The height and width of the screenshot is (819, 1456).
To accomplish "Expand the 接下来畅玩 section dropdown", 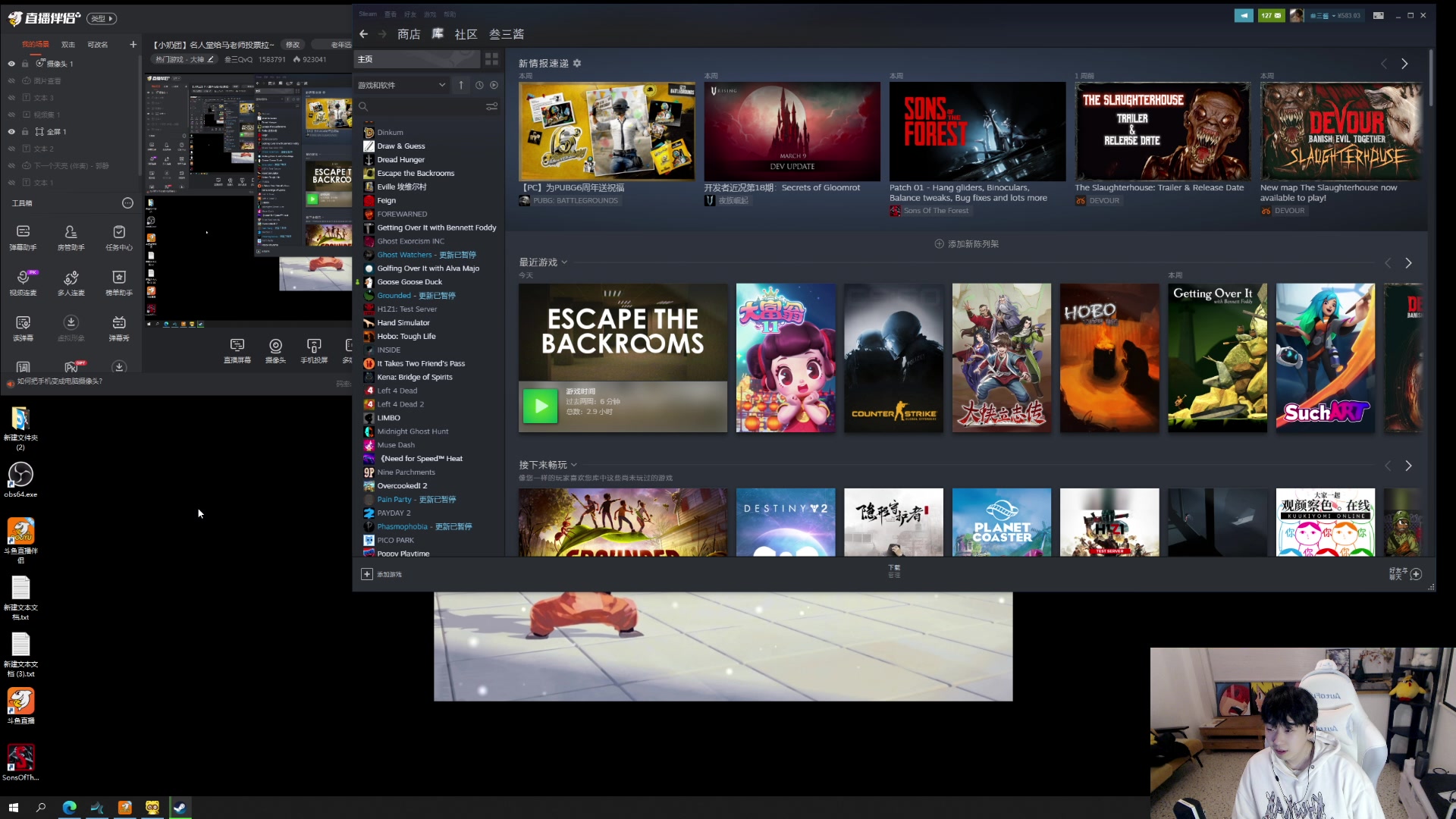I will click(x=574, y=465).
